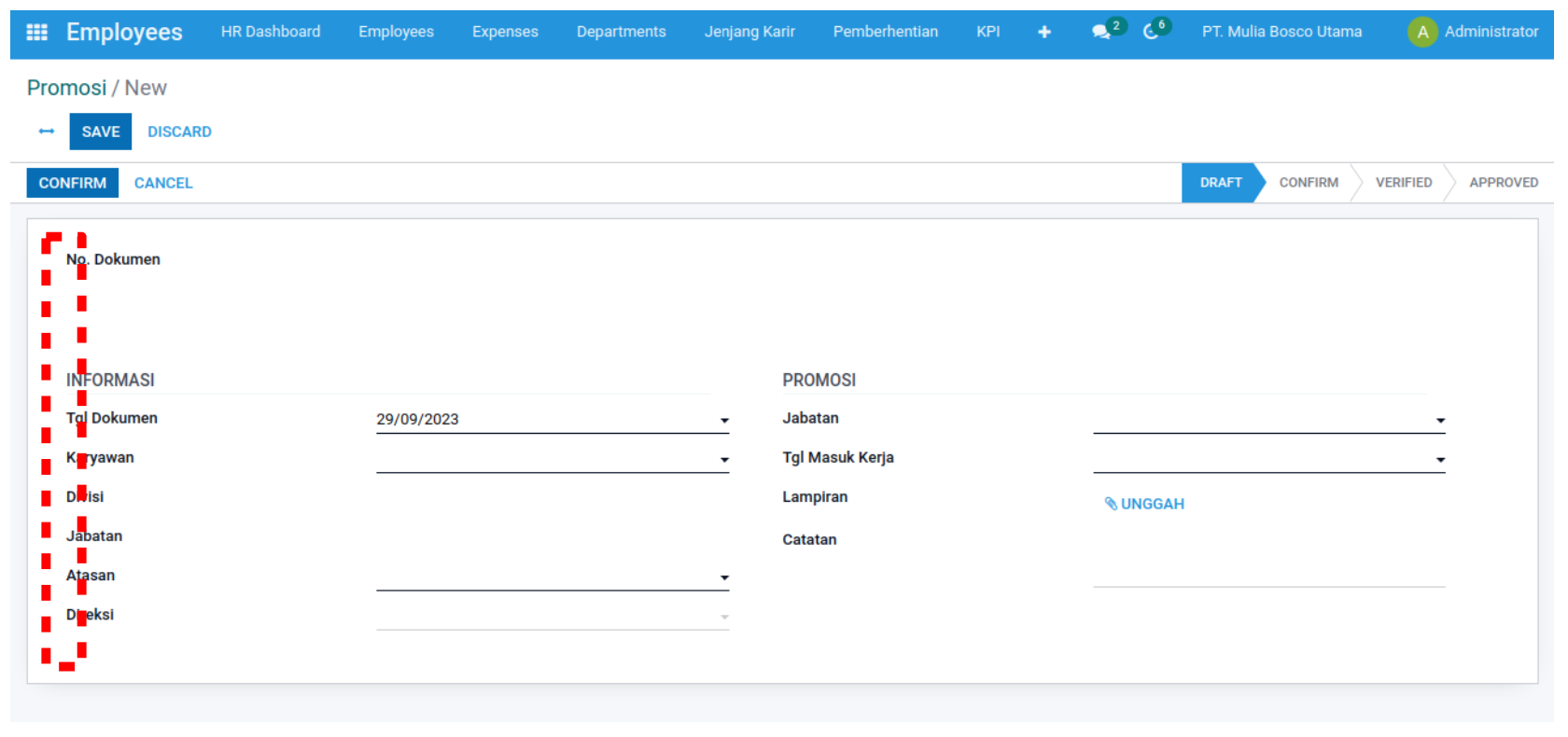The height and width of the screenshot is (737, 1568).
Task: Expand the Karyawan dropdown
Action: (724, 460)
